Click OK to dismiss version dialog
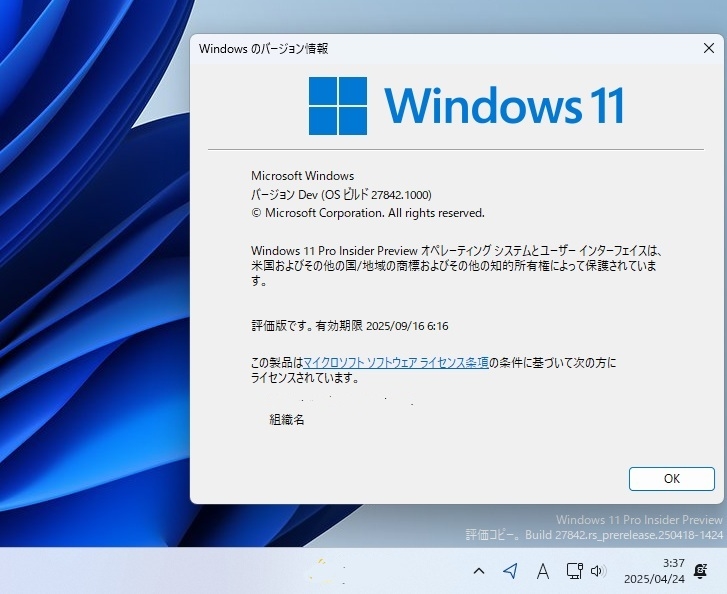Screen dimensions: 727x594 [671, 479]
